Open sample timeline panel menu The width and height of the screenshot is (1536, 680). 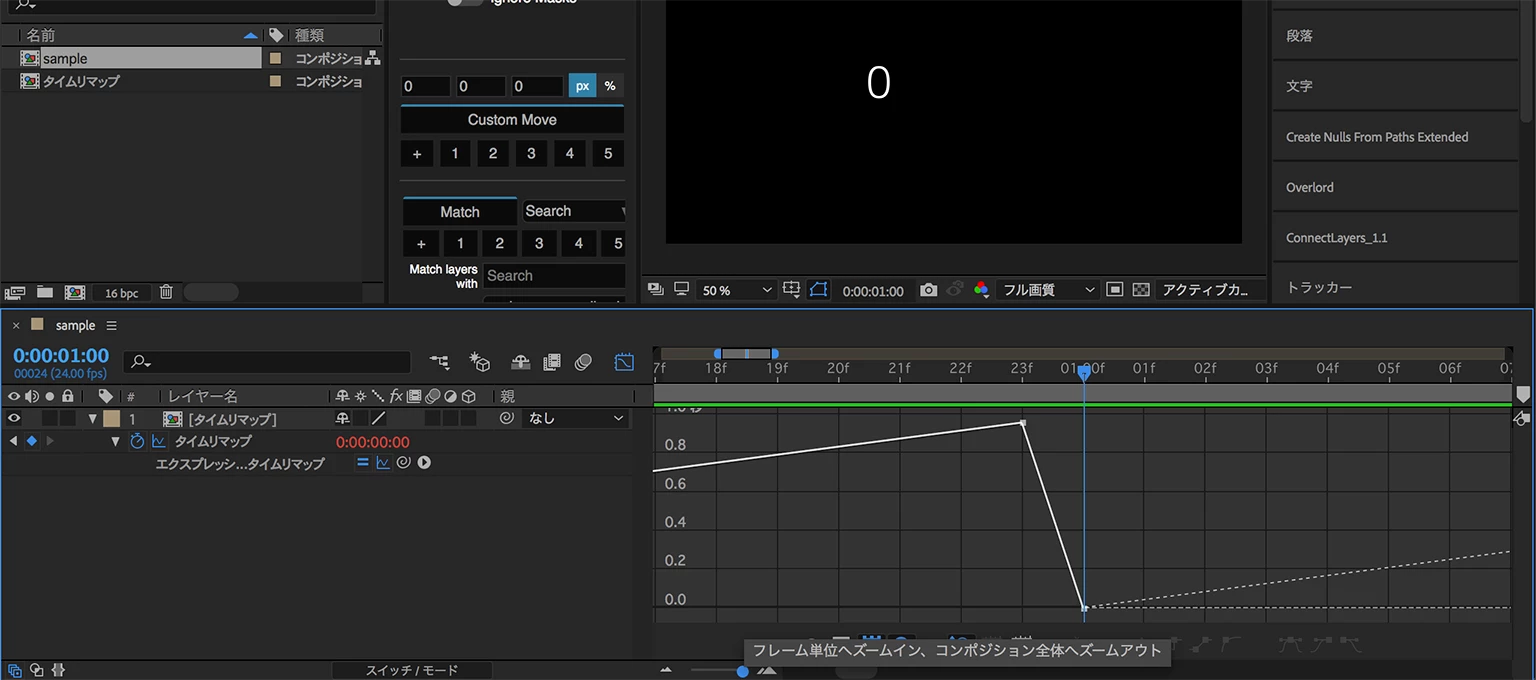pos(111,325)
